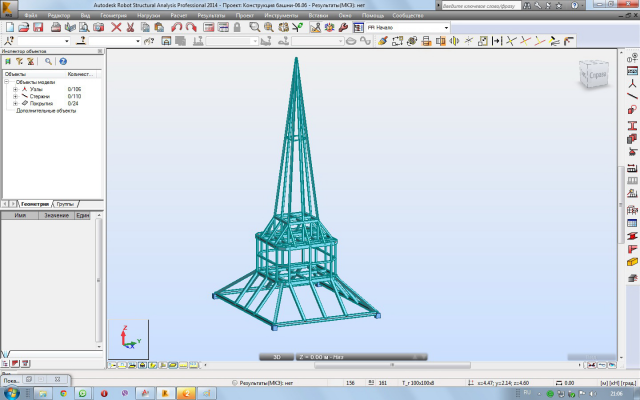Open the Помощь menu

[373, 16]
